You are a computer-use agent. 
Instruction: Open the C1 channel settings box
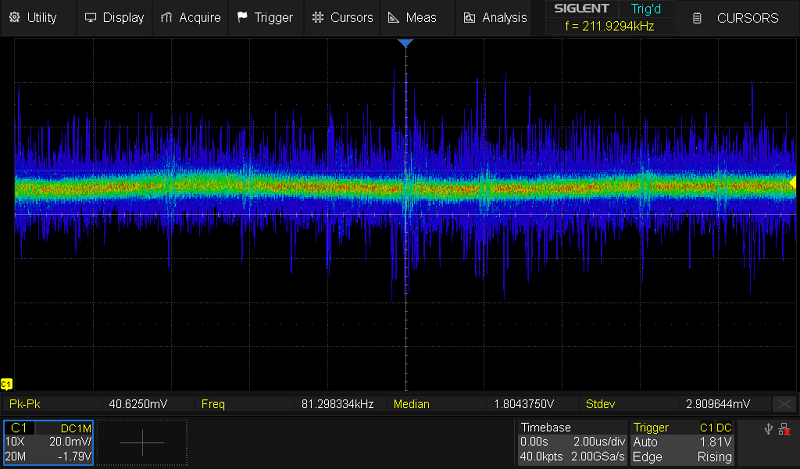coord(49,442)
